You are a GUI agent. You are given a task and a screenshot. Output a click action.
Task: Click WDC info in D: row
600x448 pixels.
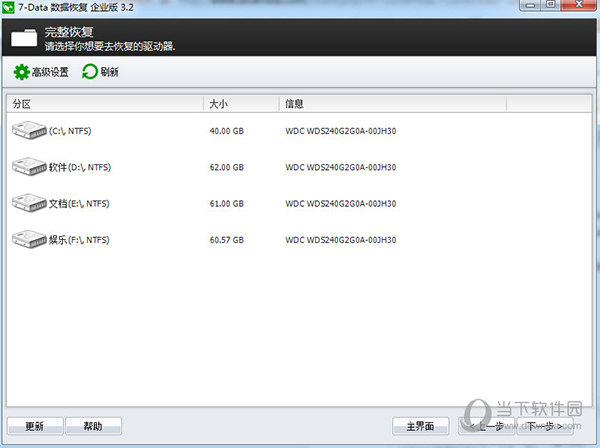coord(341,167)
